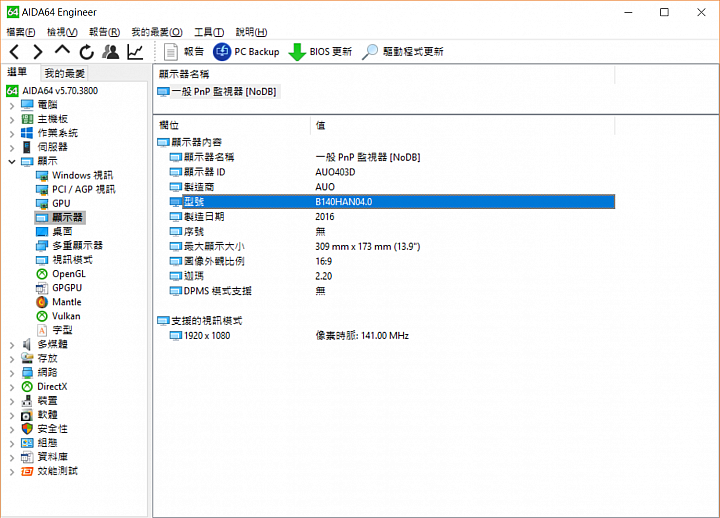Select the 顯示器 ID row AUO403D
The image size is (720, 518).
pos(392,172)
